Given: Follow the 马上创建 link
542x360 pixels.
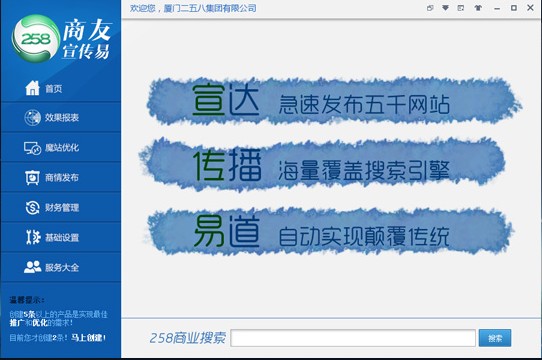Looking at the screenshot, I should 88,338.
